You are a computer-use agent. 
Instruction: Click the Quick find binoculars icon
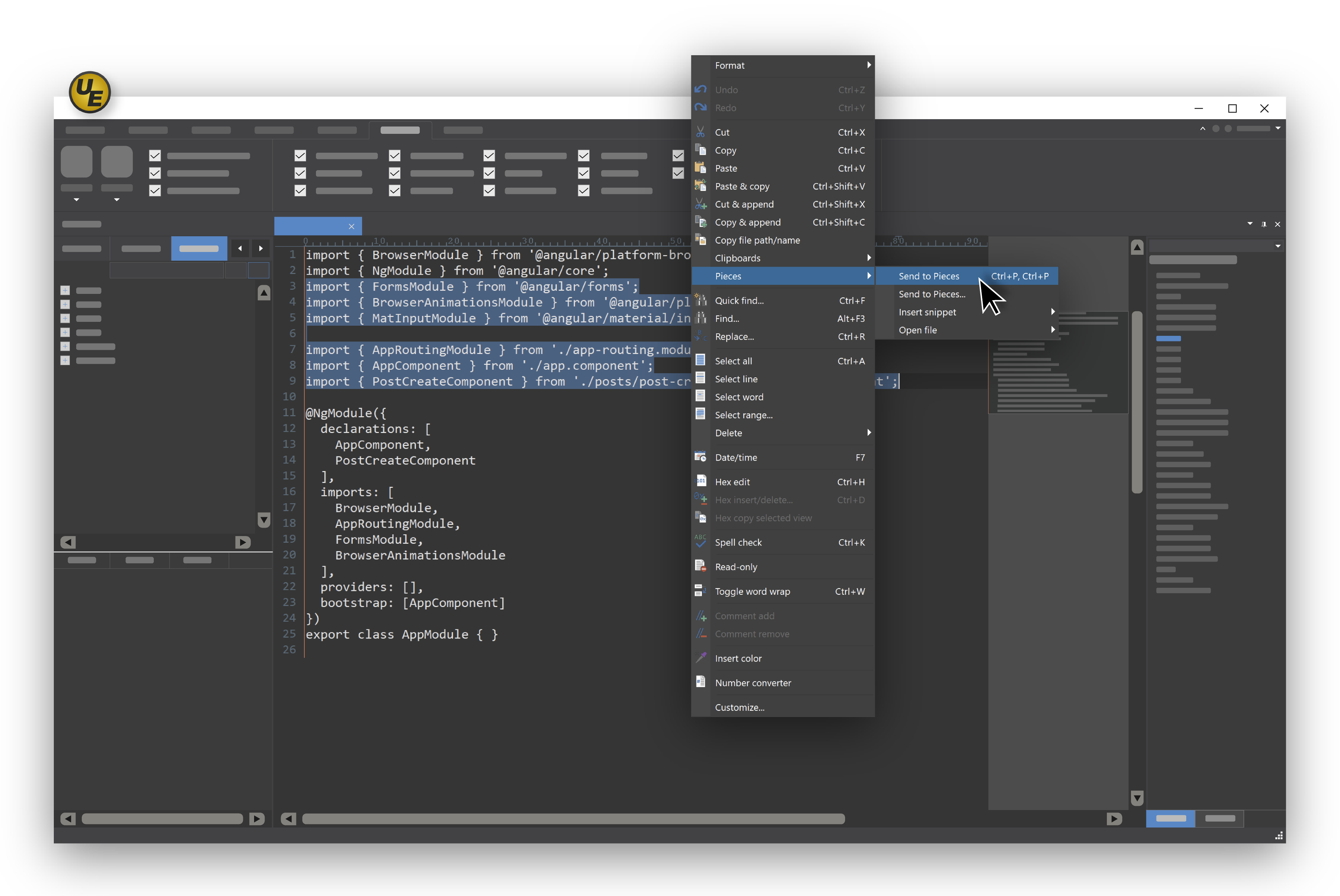(x=700, y=300)
